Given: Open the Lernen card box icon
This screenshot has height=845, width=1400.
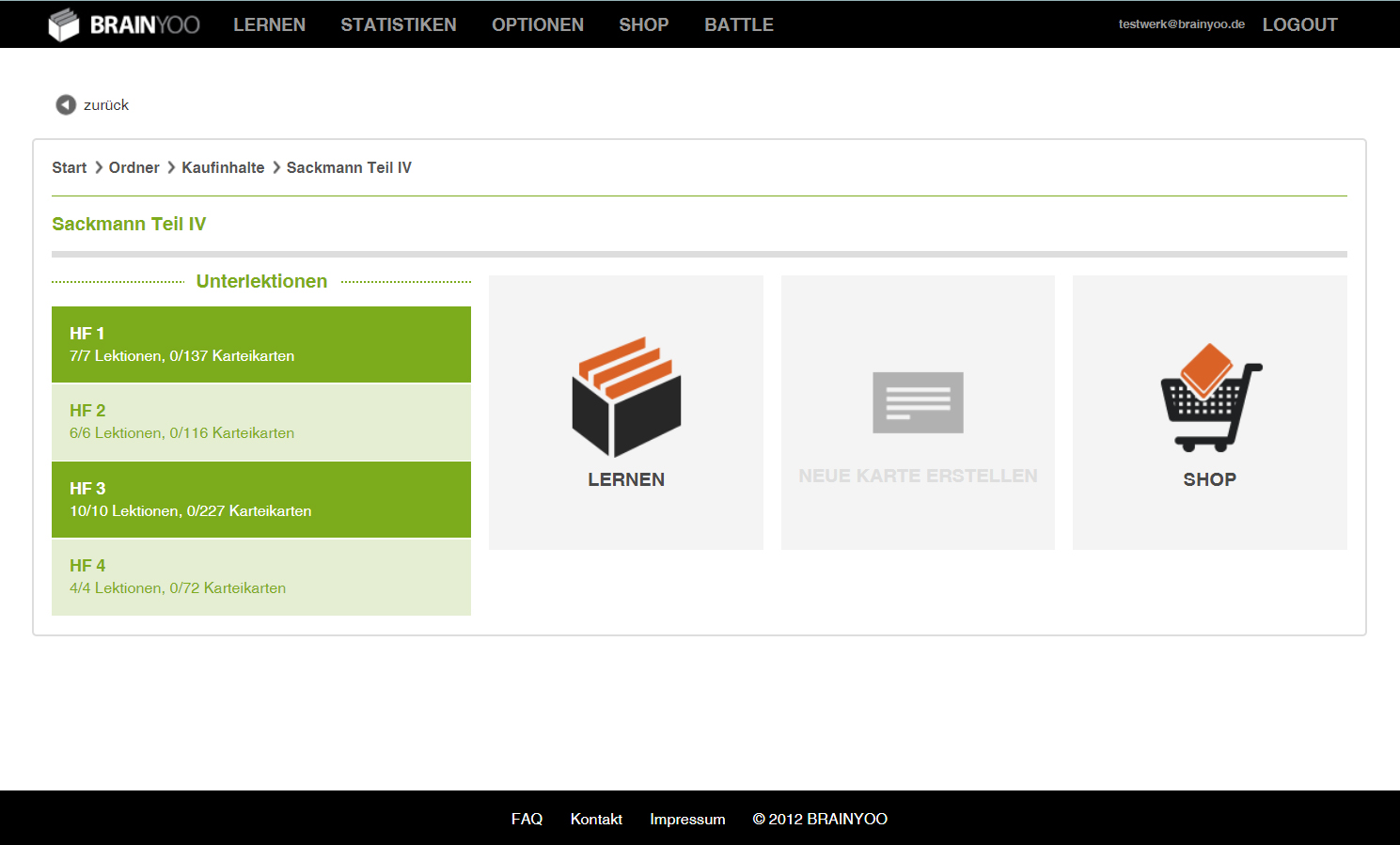Looking at the screenshot, I should [626, 396].
